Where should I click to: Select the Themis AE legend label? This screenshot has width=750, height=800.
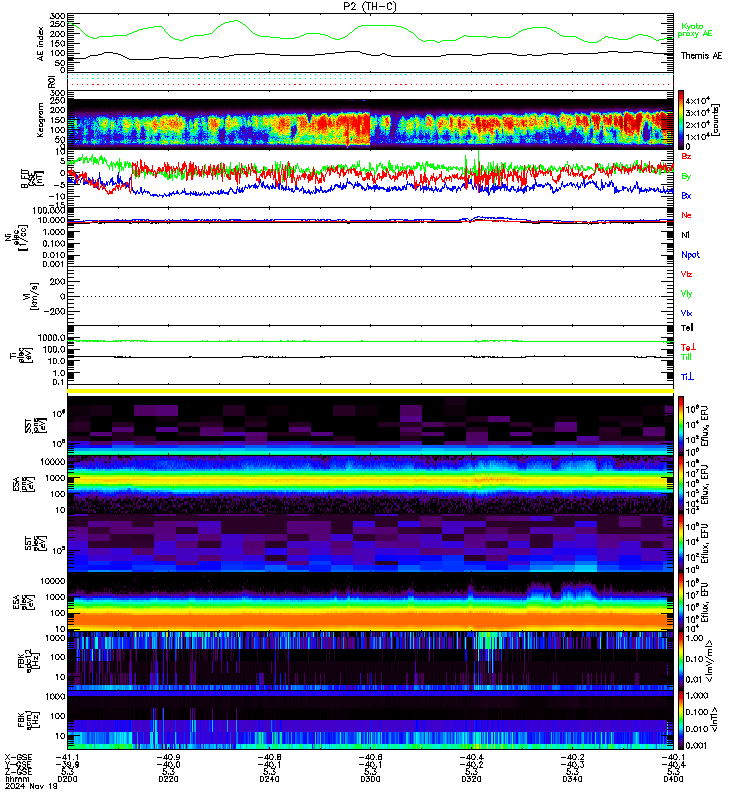pos(701,56)
